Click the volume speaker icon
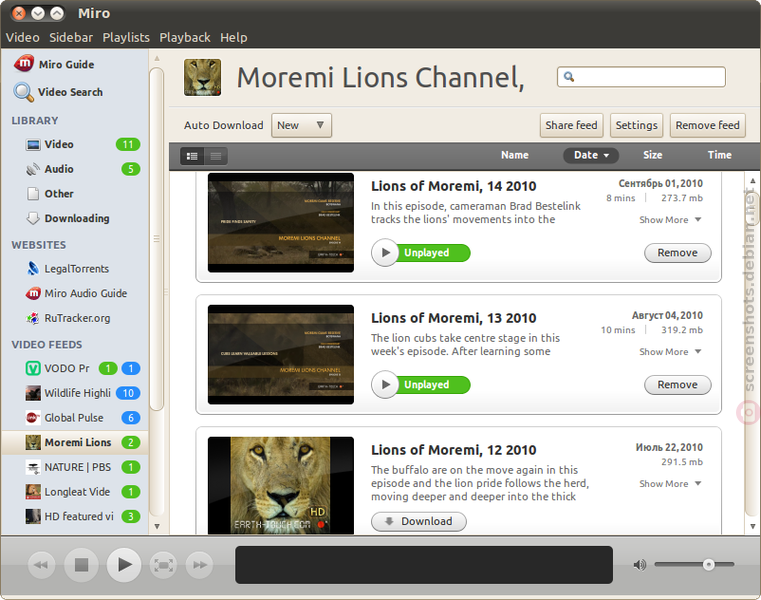Image resolution: width=761 pixels, height=600 pixels. pos(640,565)
